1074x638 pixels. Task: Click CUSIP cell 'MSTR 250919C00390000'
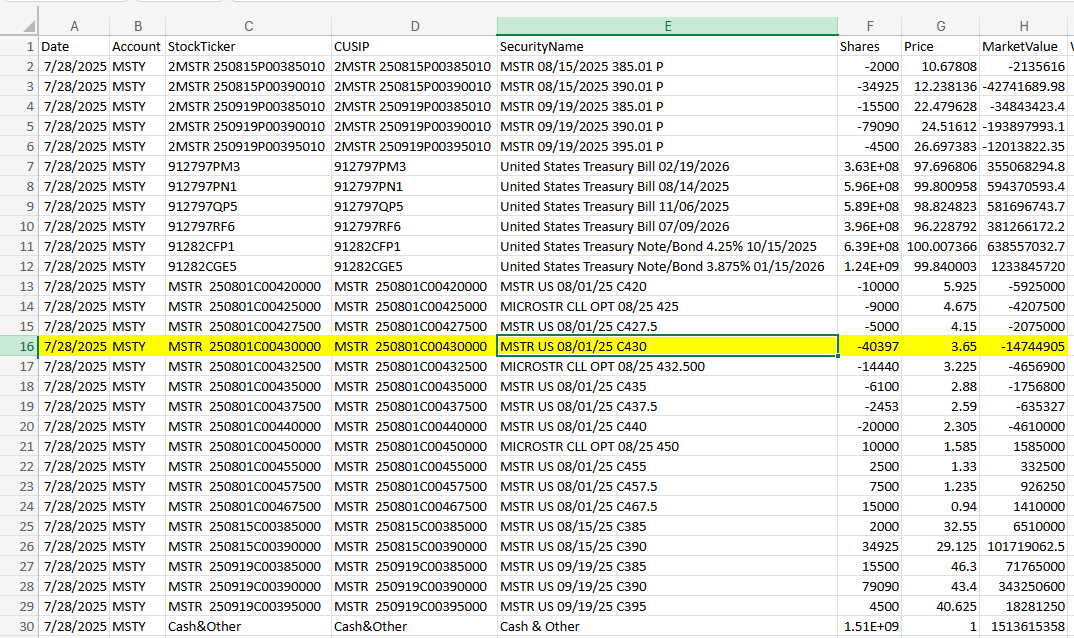point(414,587)
